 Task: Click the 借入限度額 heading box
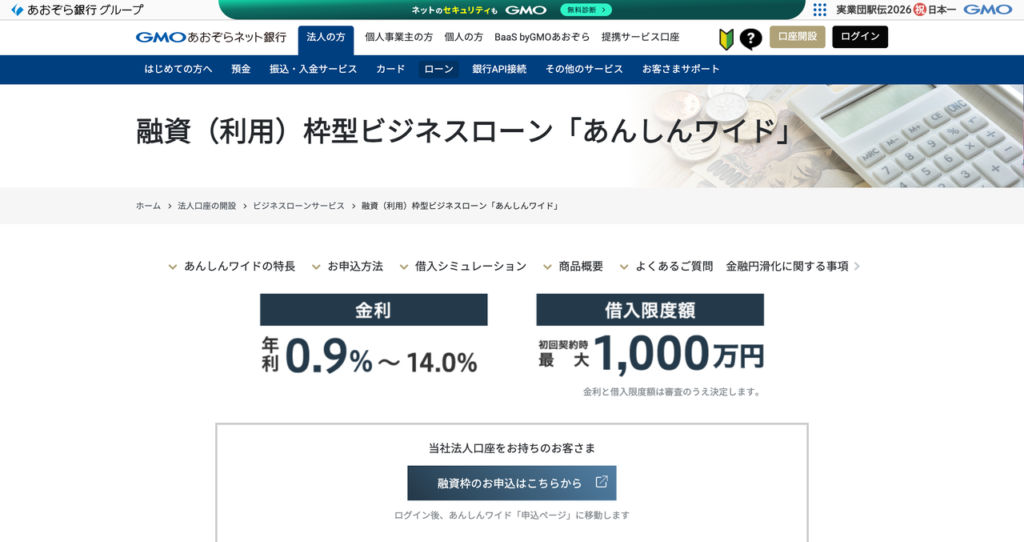click(650, 310)
